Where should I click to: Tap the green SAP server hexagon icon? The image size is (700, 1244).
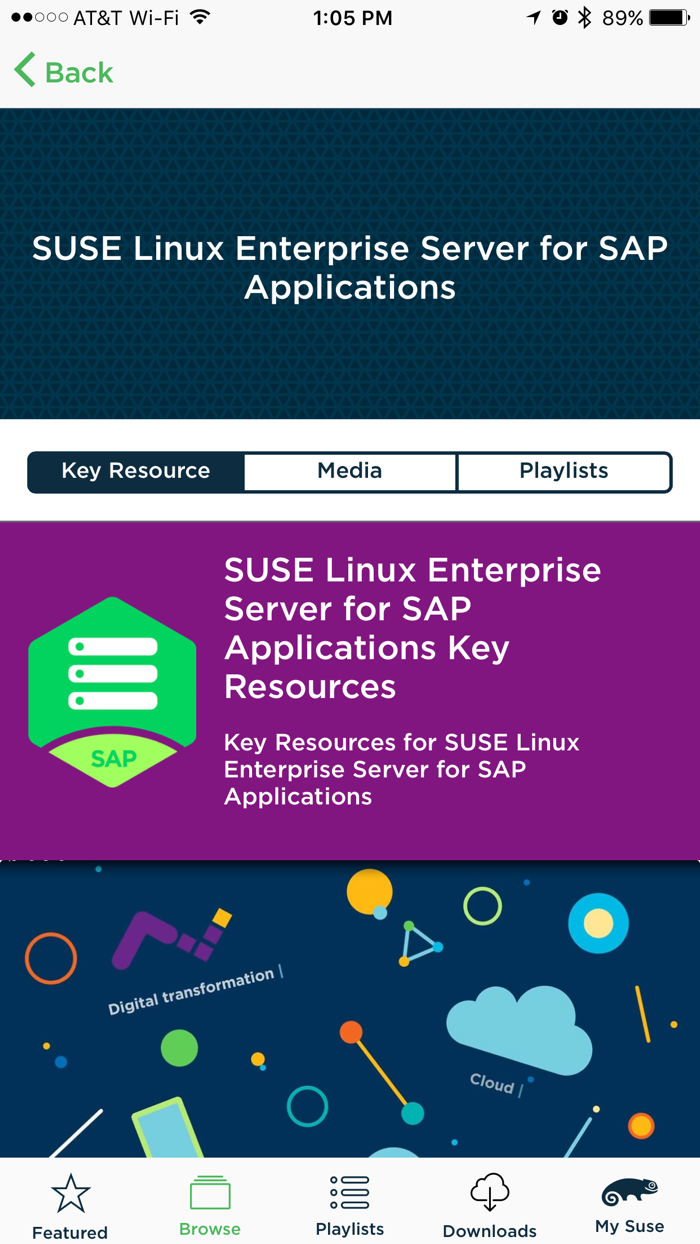coord(112,691)
